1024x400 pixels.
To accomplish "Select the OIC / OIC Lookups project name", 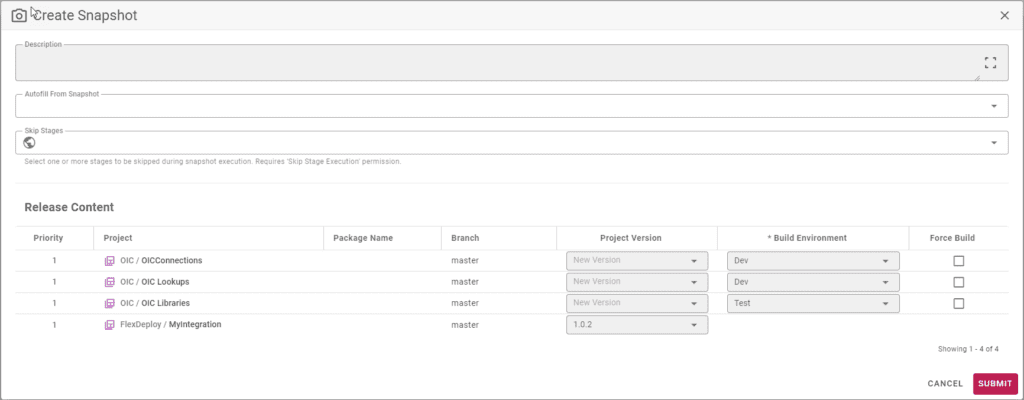I will pos(155,282).
